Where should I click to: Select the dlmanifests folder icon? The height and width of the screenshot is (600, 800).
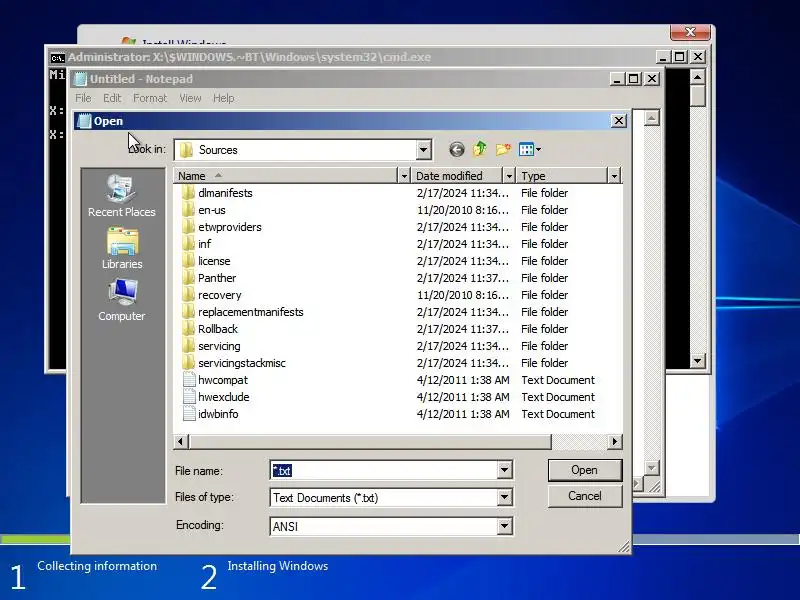[188, 193]
